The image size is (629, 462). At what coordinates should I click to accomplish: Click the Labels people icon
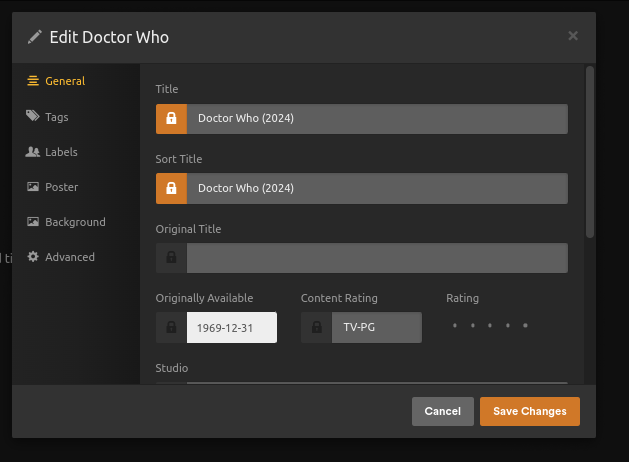[x=33, y=152]
